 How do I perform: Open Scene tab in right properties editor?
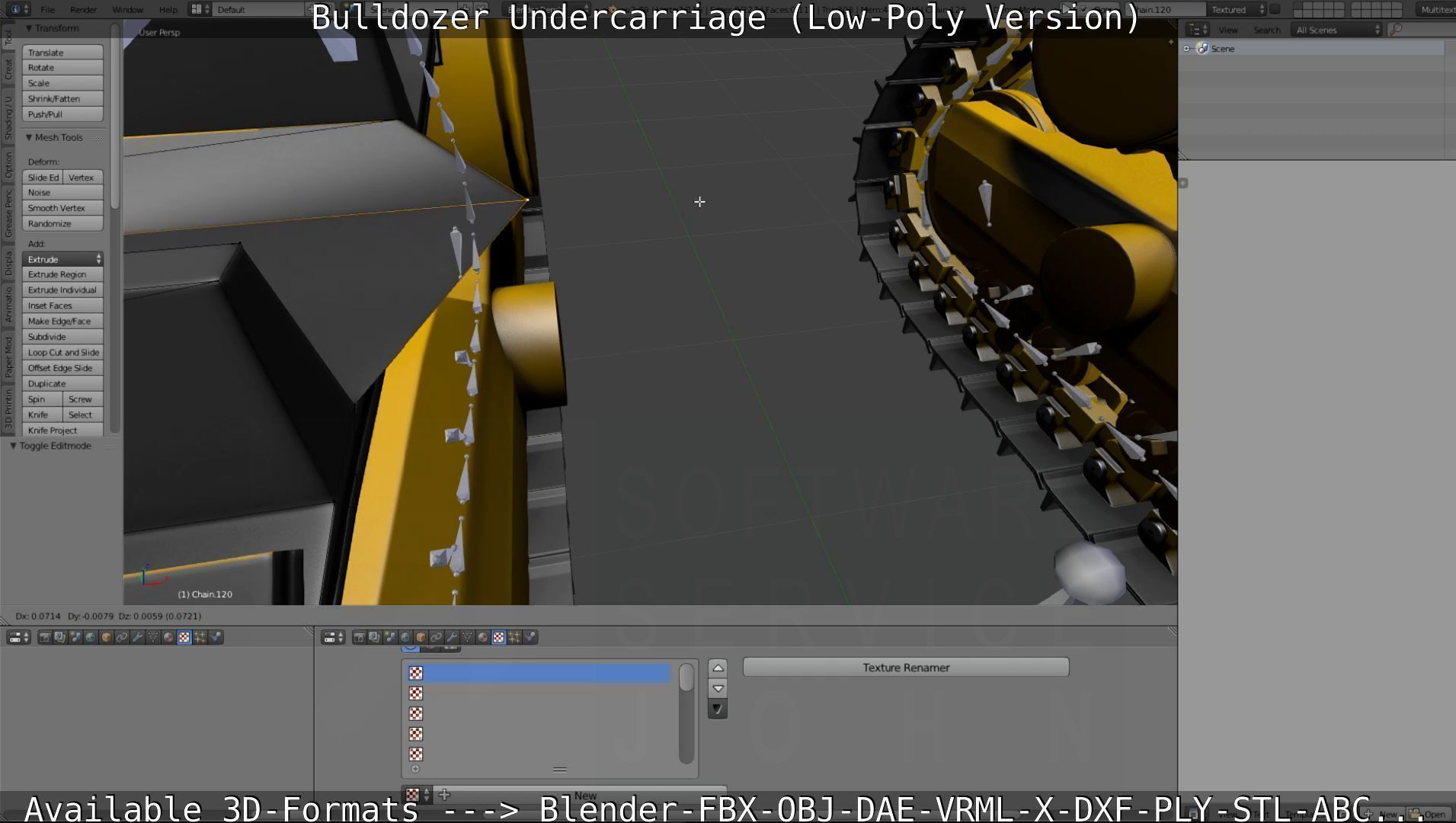click(390, 637)
